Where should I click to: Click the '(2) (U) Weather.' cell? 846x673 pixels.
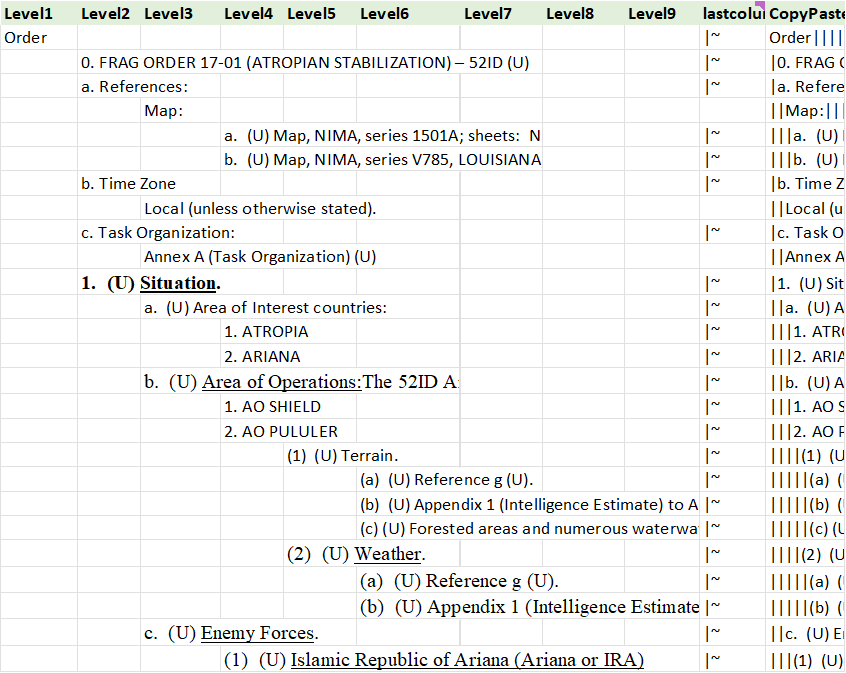[x=356, y=554]
